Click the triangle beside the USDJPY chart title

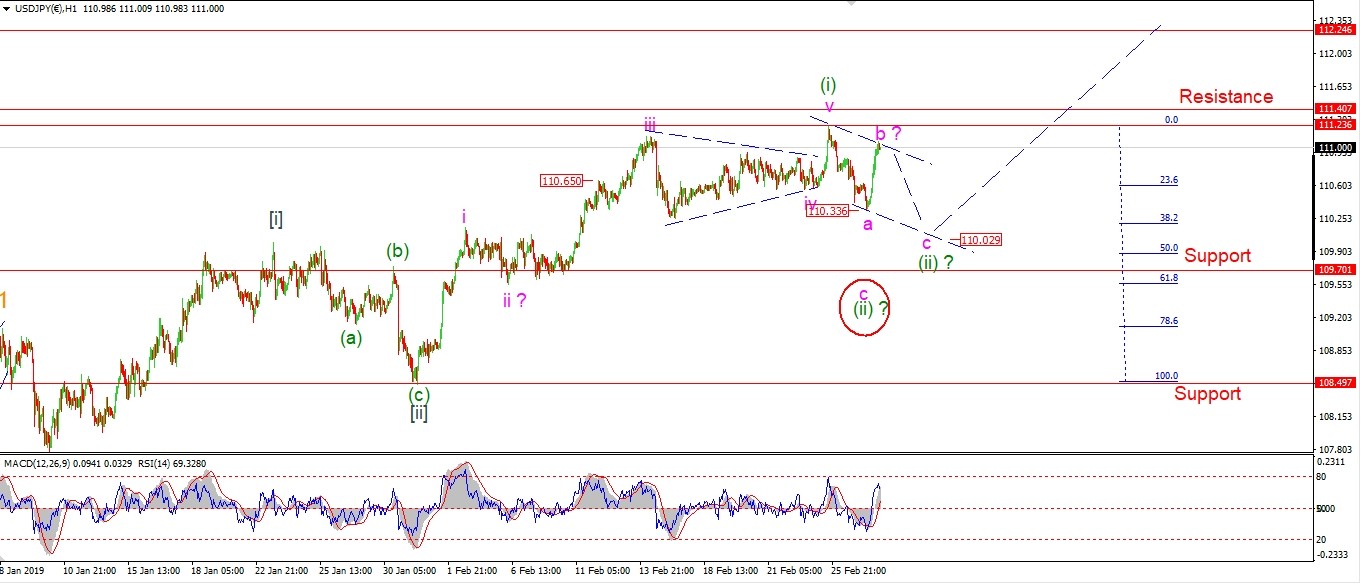(7, 8)
